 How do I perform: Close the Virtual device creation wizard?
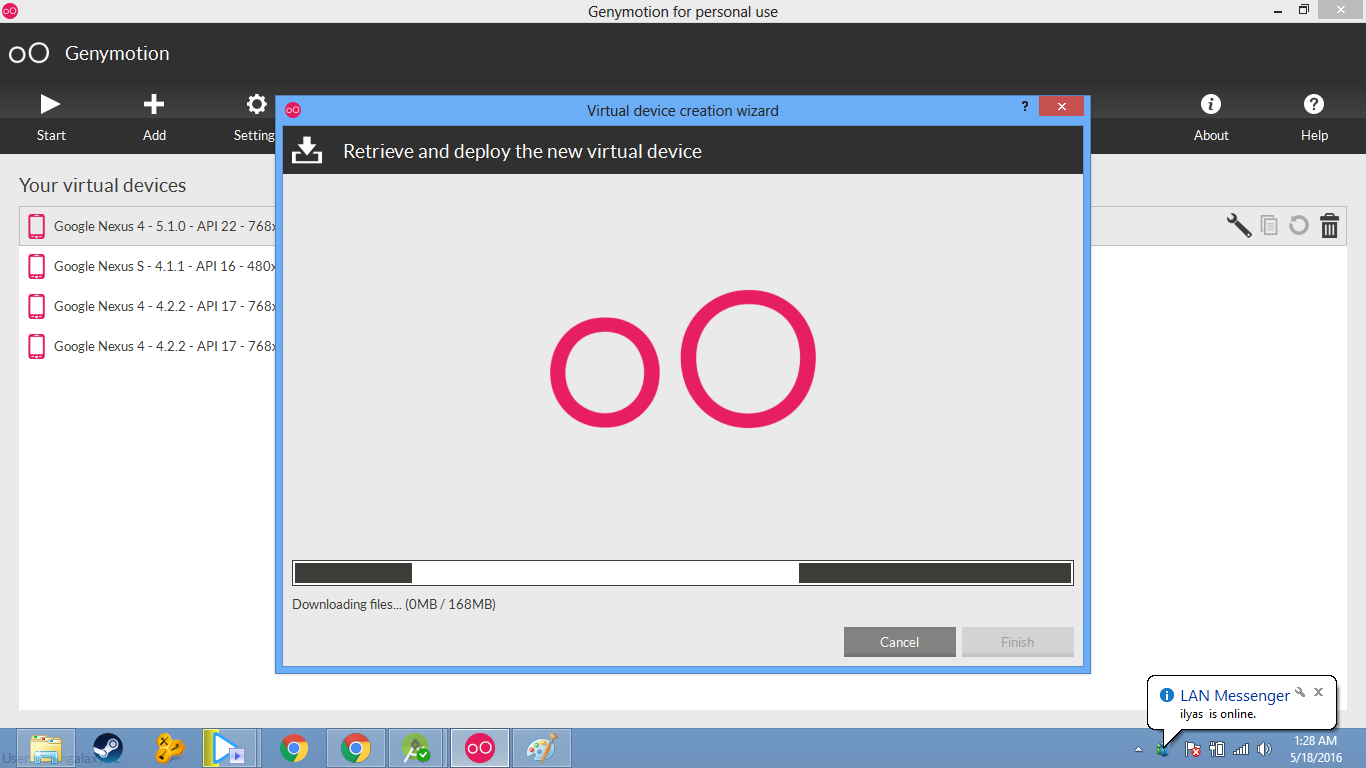[1061, 106]
